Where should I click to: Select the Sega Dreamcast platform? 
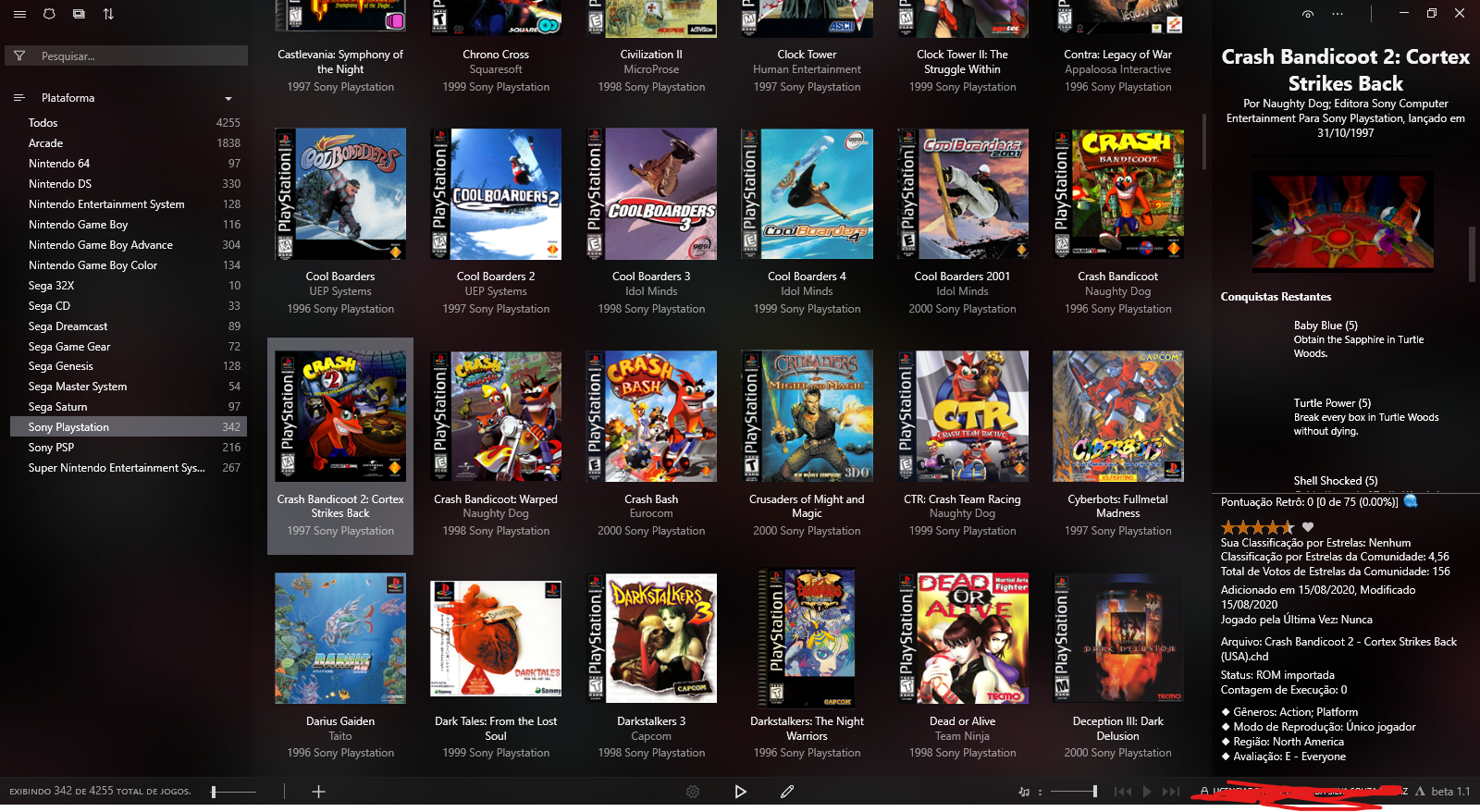pos(129,326)
